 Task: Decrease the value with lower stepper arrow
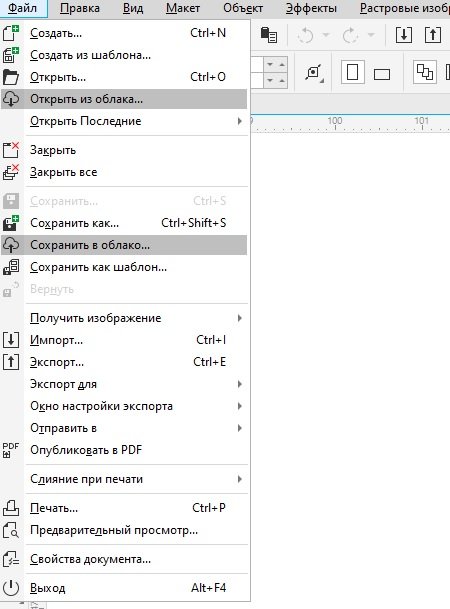[270, 81]
